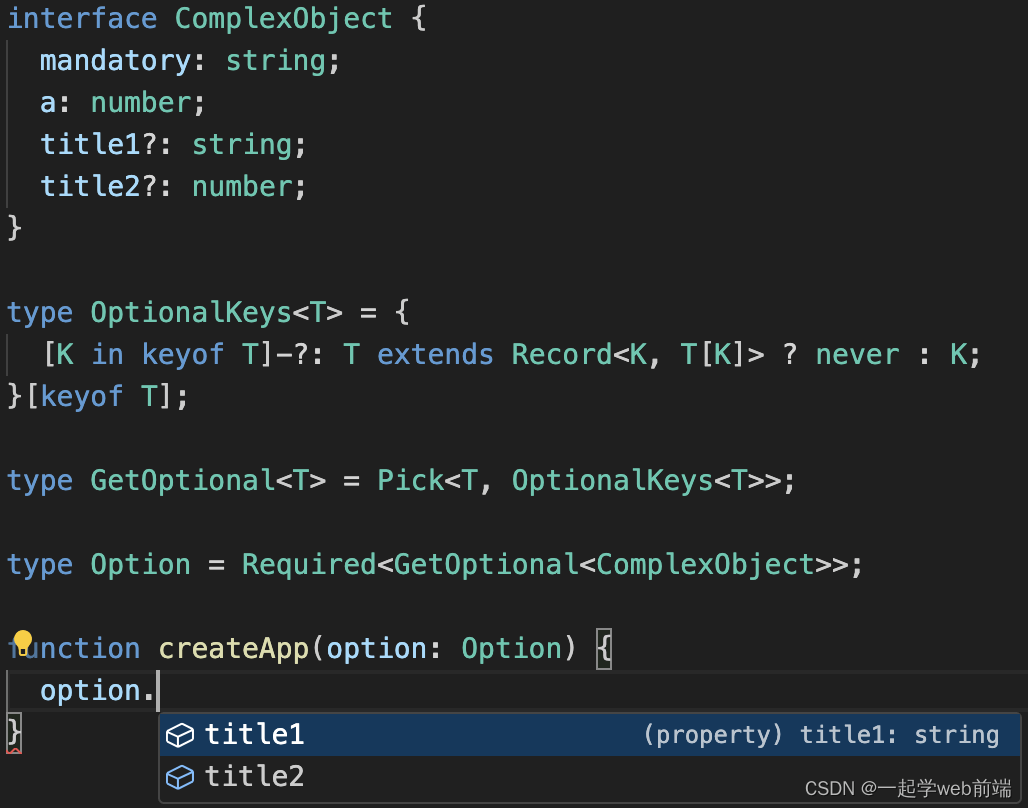Click the highlighted opening brace of createApp
1028x808 pixels.
tap(604, 649)
